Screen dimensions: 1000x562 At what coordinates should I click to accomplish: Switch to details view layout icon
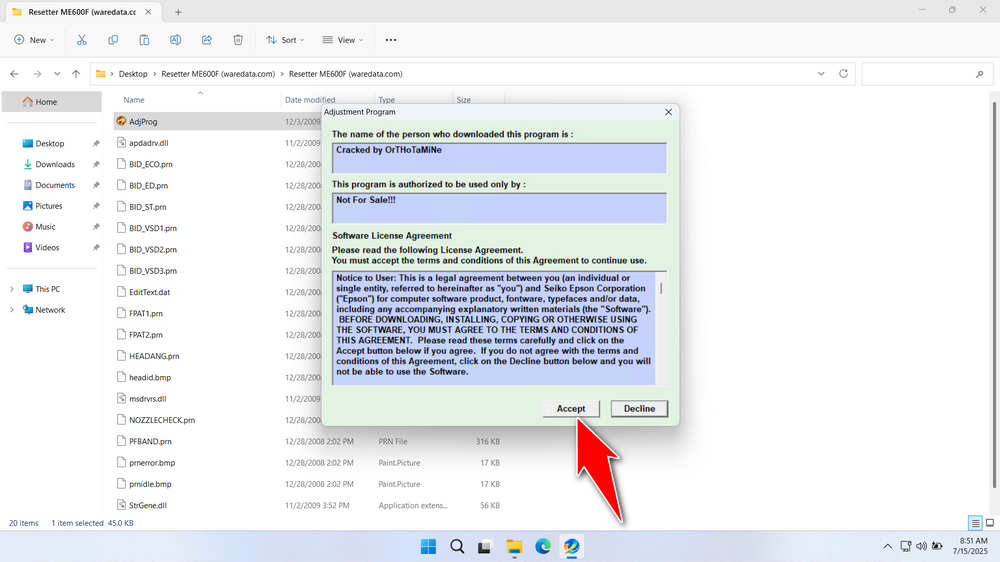[x=975, y=523]
